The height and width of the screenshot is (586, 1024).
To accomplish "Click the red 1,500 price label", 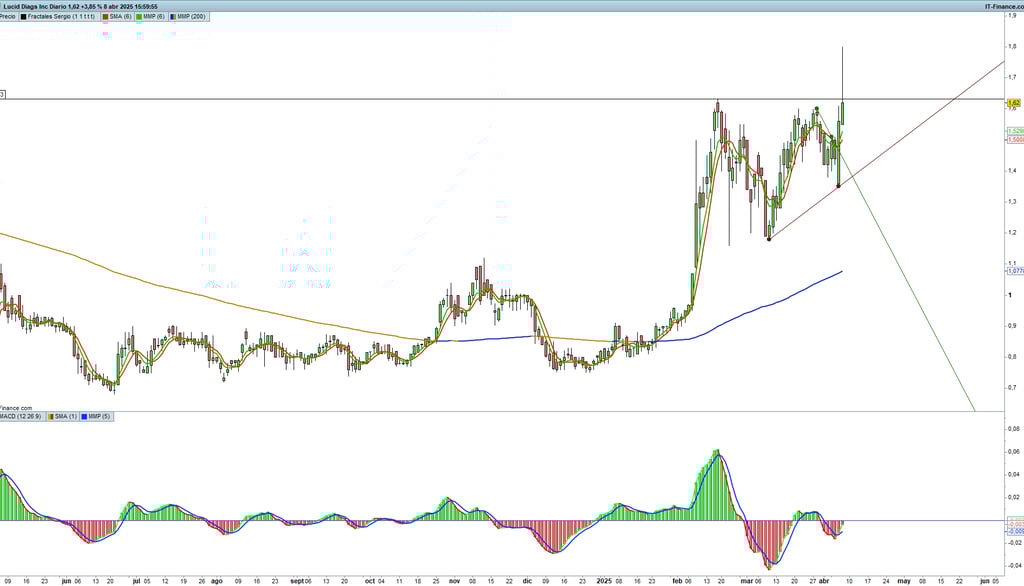I will tap(1016, 139).
